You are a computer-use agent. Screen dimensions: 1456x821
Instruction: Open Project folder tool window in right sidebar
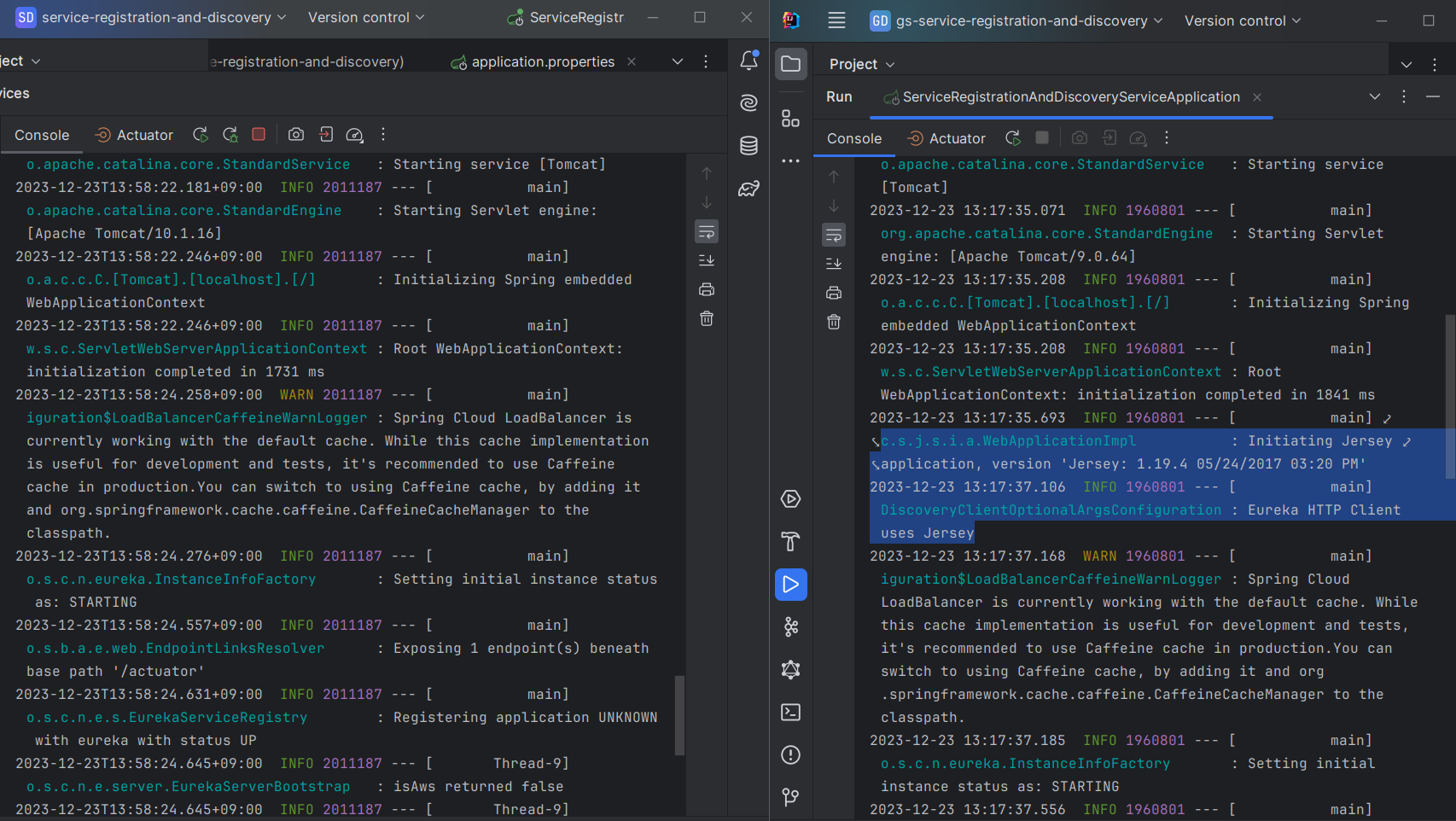(x=791, y=64)
